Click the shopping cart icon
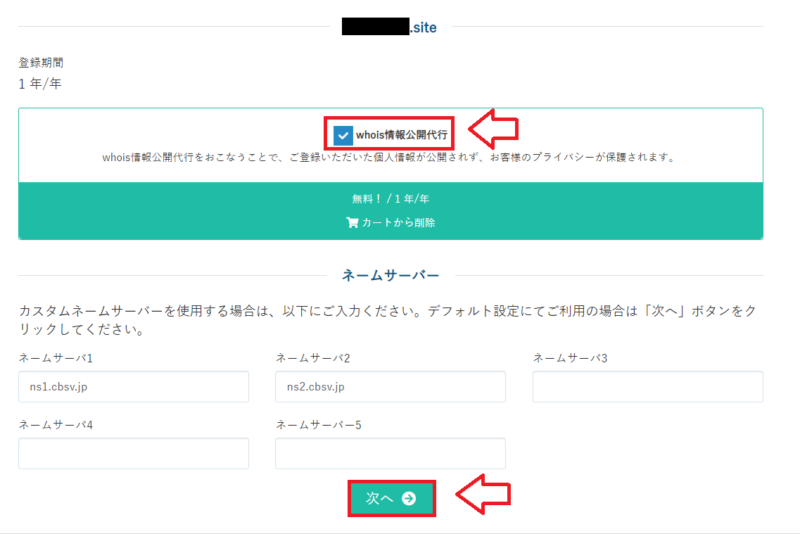 [x=352, y=223]
